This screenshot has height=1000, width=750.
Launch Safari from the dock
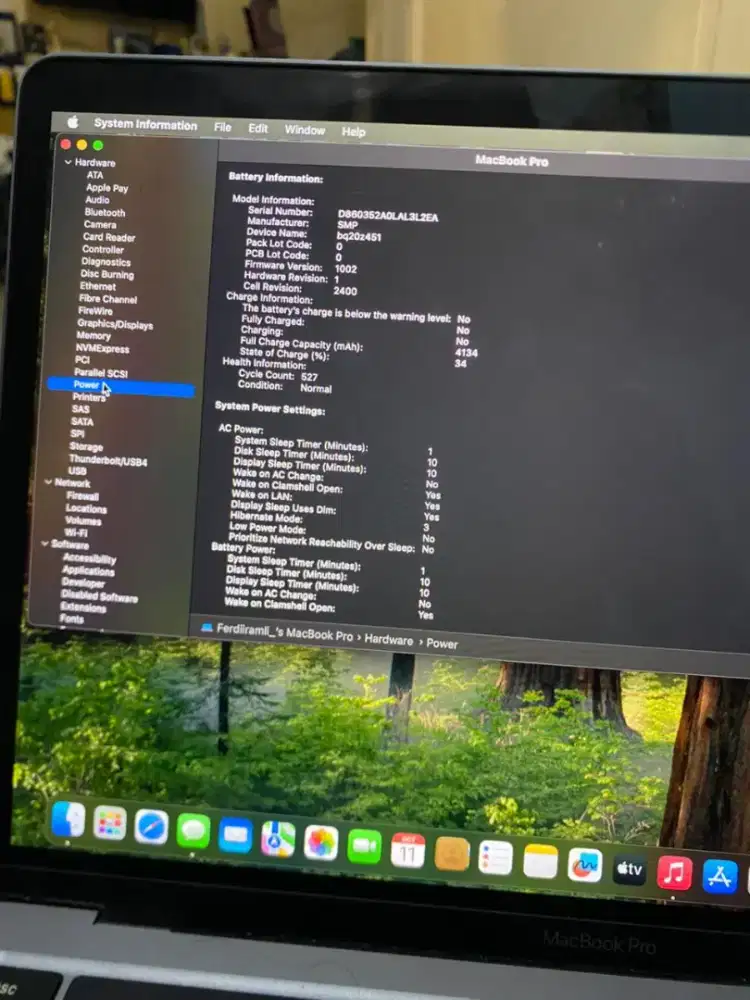tap(151, 826)
